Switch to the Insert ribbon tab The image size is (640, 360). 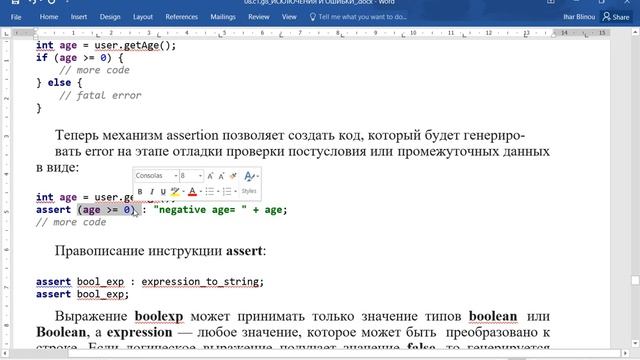pos(79,17)
